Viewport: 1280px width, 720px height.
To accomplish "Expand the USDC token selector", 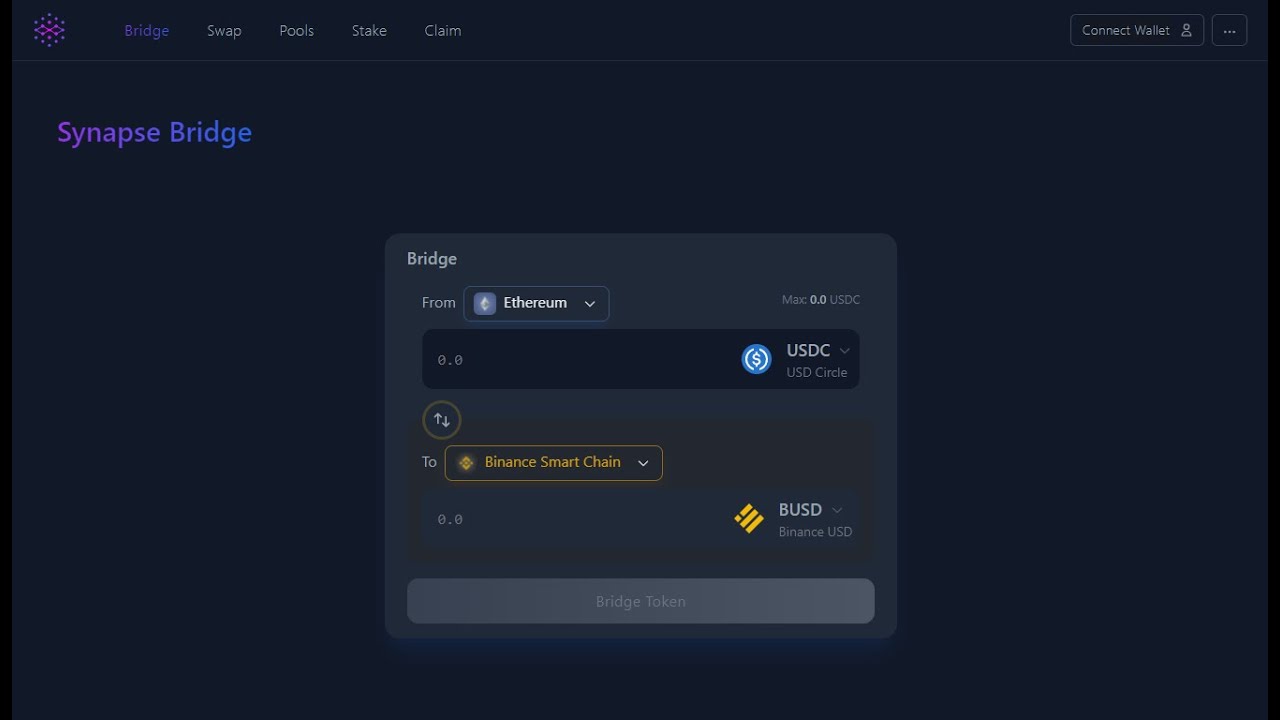I will click(818, 351).
